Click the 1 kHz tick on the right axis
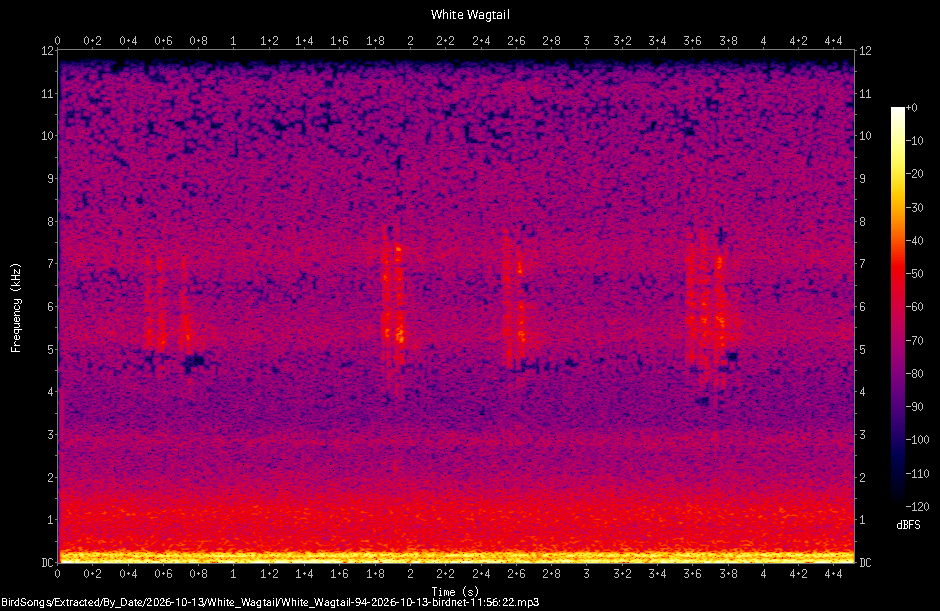 862,520
